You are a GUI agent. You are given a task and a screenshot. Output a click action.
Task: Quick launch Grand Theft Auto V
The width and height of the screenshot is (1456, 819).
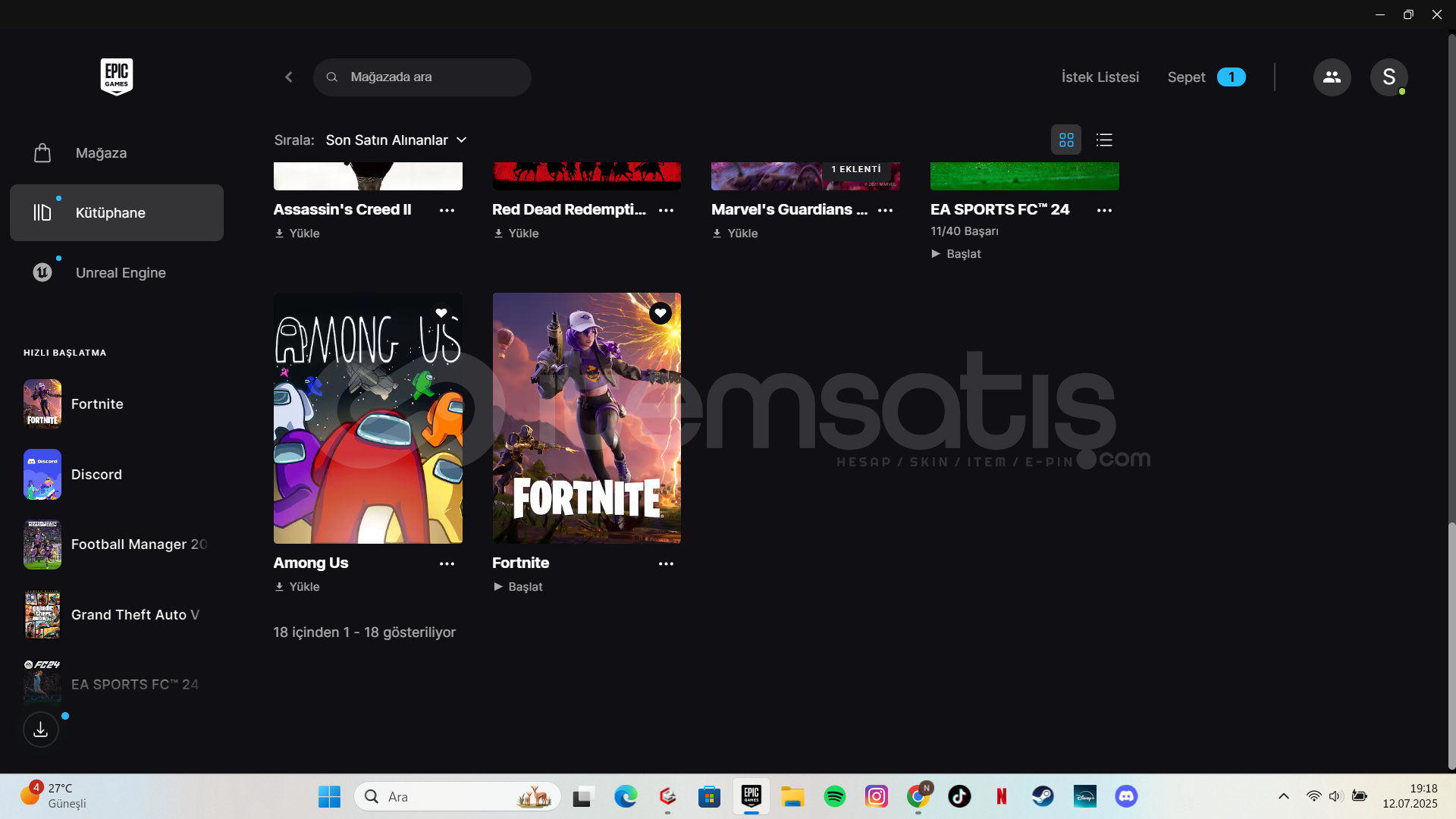[117, 615]
